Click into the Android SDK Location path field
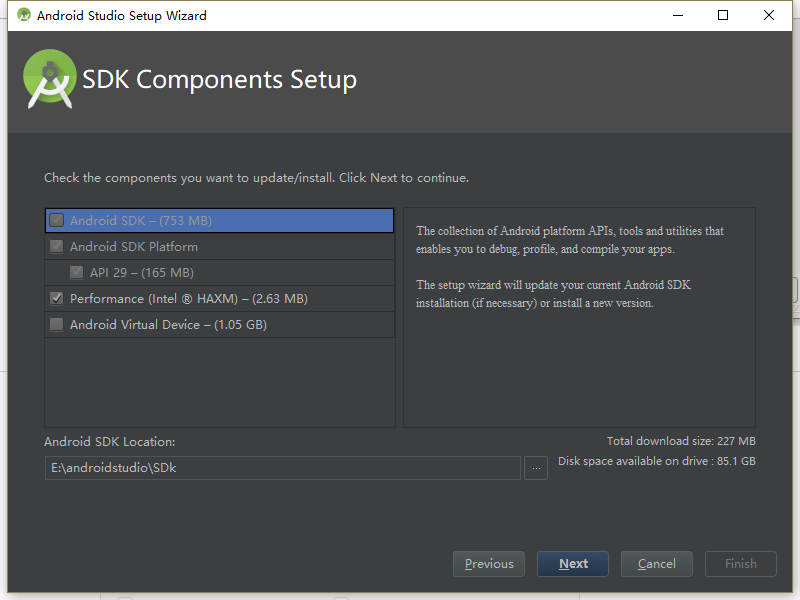 [x=283, y=468]
